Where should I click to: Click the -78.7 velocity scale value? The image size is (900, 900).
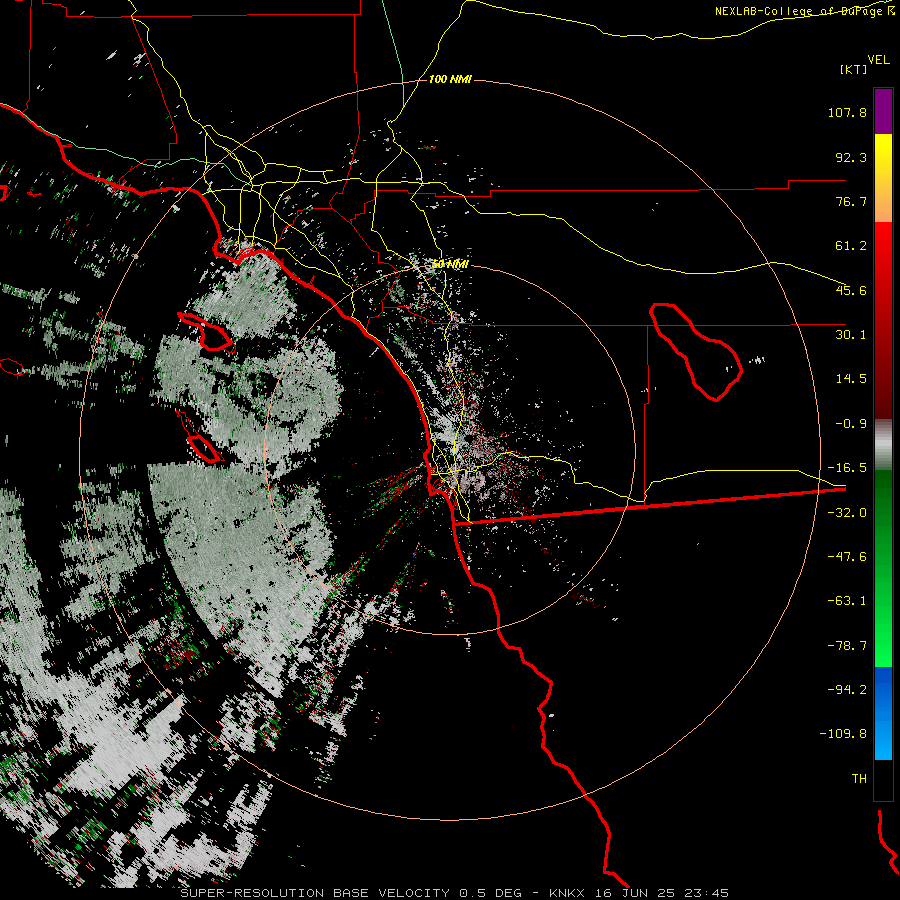click(847, 646)
